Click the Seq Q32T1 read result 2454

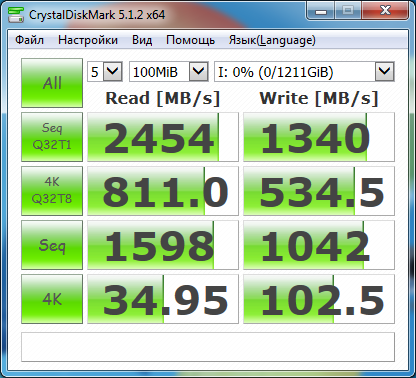pyautogui.click(x=163, y=137)
